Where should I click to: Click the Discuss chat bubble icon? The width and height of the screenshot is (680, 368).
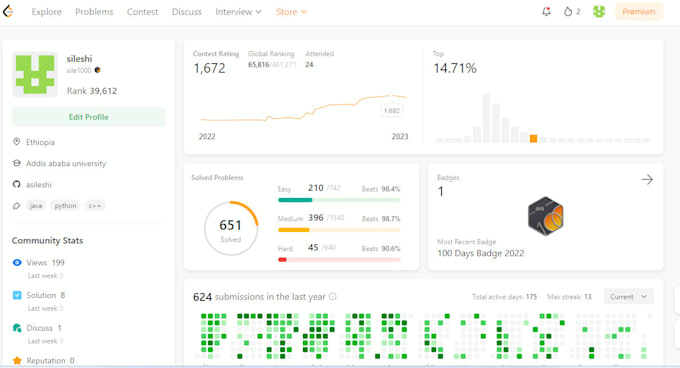(x=17, y=328)
